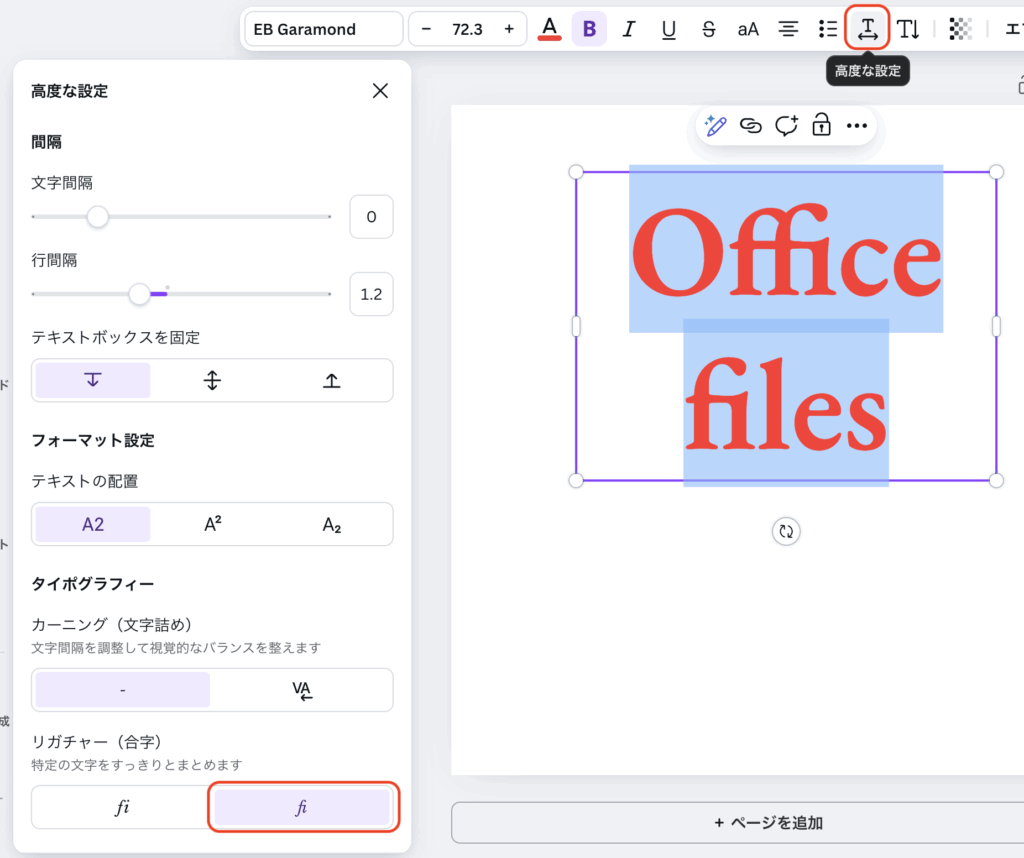
Task: Toggle bullet list formatting
Action: tap(828, 29)
